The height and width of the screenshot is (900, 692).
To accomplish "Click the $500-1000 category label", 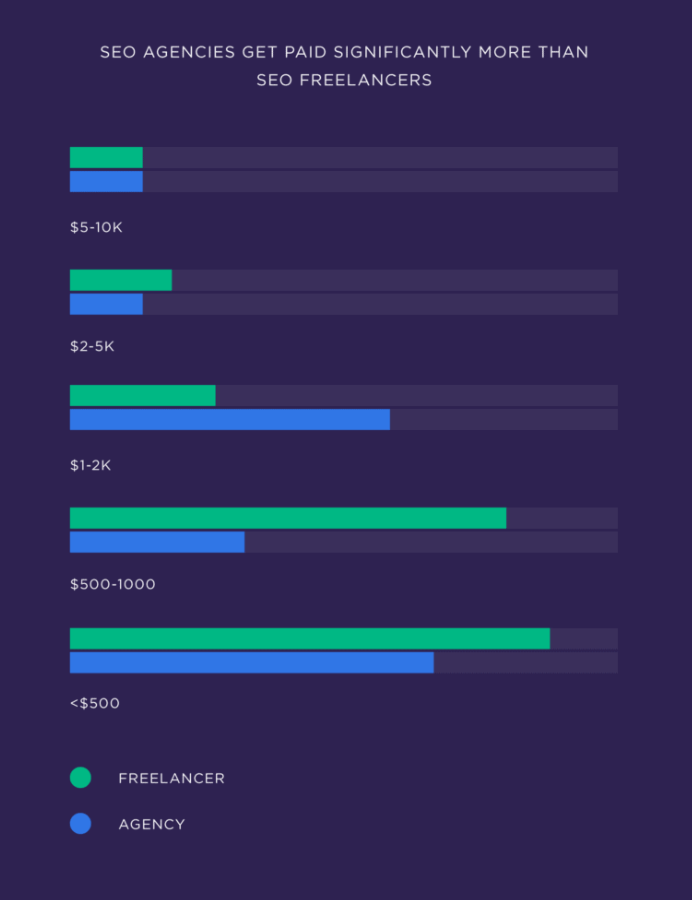I will (x=113, y=584).
